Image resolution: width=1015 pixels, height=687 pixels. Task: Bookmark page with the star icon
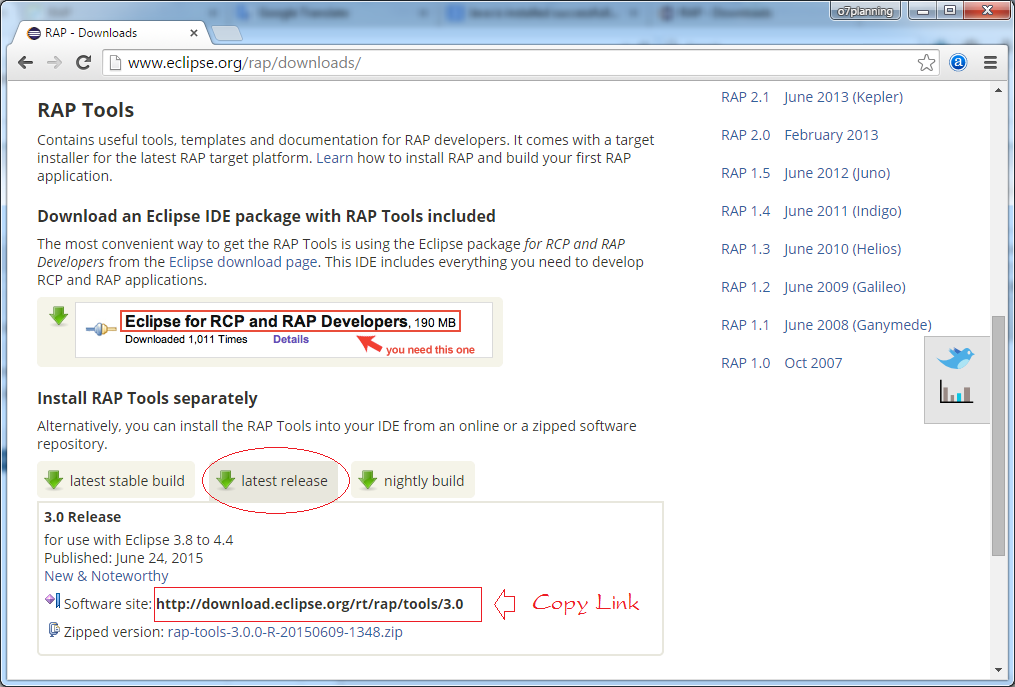pyautogui.click(x=926, y=63)
